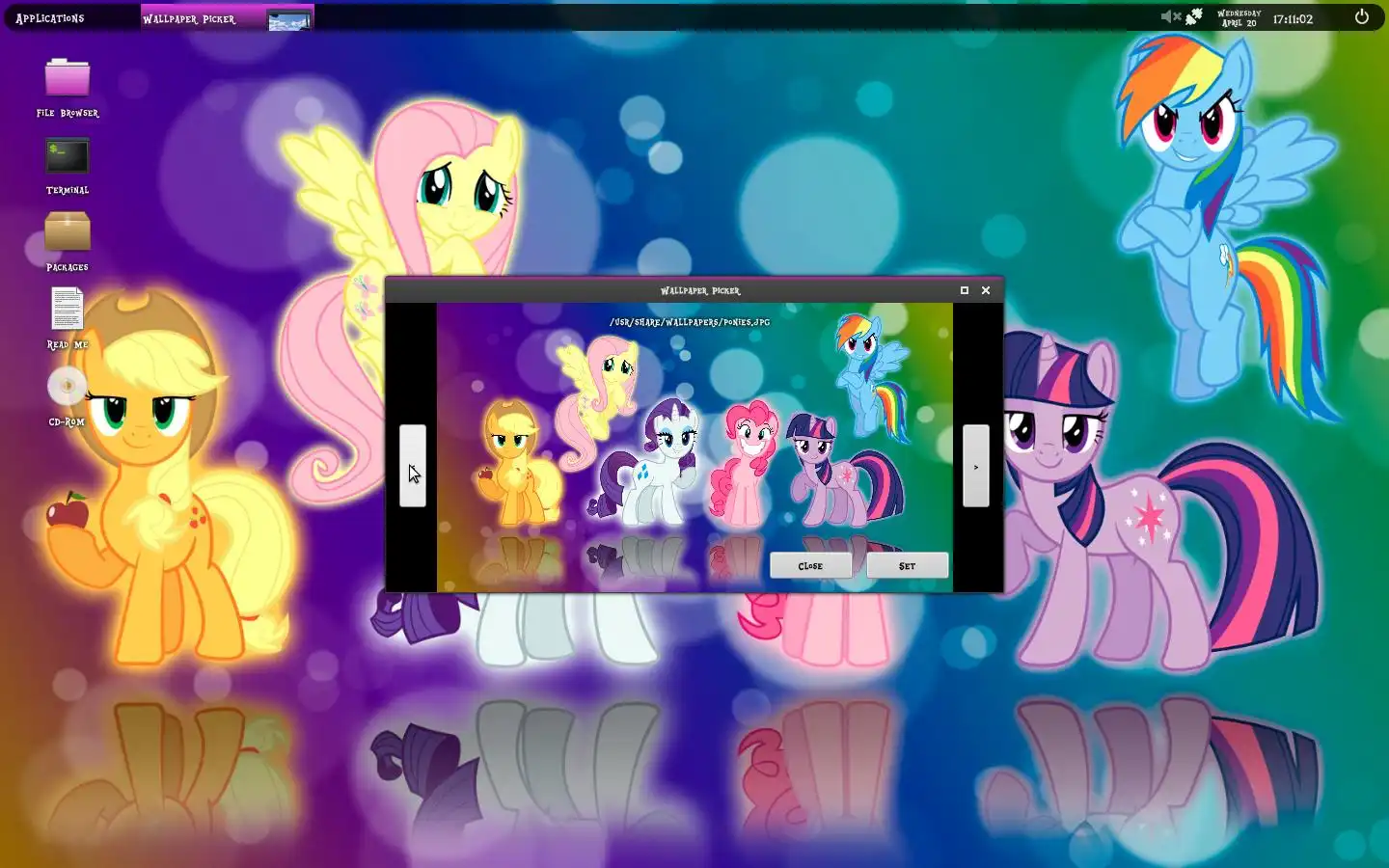The image size is (1389, 868).
Task: Click the Close button in Wallpaper Picker
Action: point(811,565)
